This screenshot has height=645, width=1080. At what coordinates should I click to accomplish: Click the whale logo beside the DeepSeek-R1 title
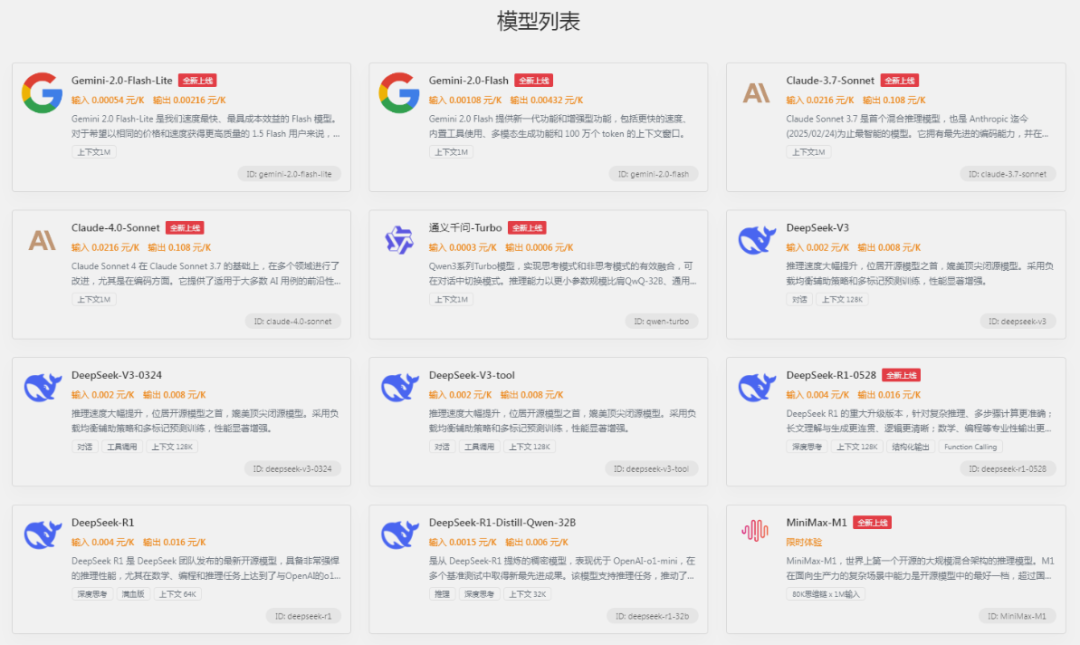(43, 535)
